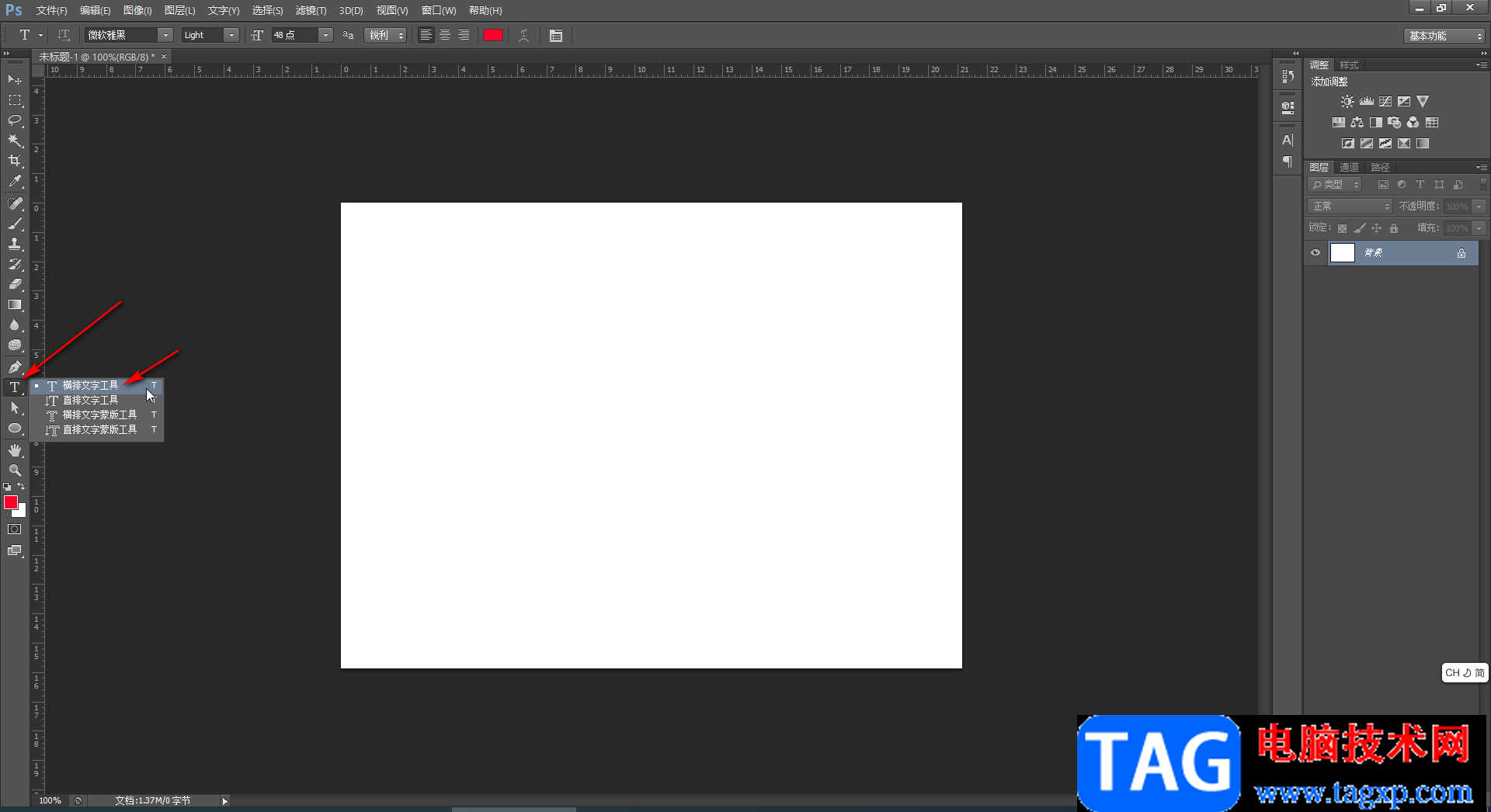This screenshot has height=812, width=1491.
Task: Open the anti-aliasing dropdown 锐利
Action: 386,35
